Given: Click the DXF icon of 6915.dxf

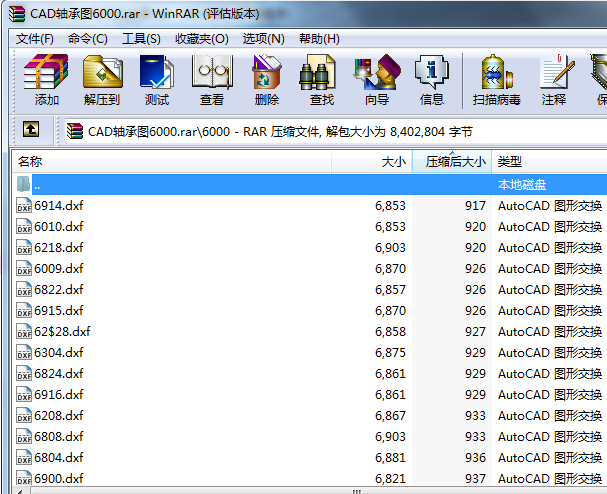Looking at the screenshot, I should coord(24,310).
